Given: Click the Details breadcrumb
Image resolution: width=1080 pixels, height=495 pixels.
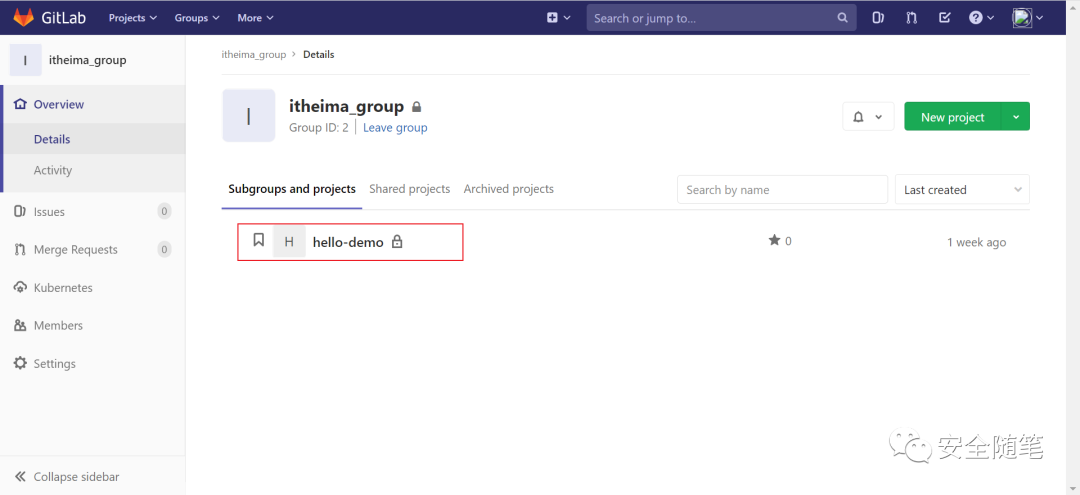Looking at the screenshot, I should pyautogui.click(x=319, y=54).
